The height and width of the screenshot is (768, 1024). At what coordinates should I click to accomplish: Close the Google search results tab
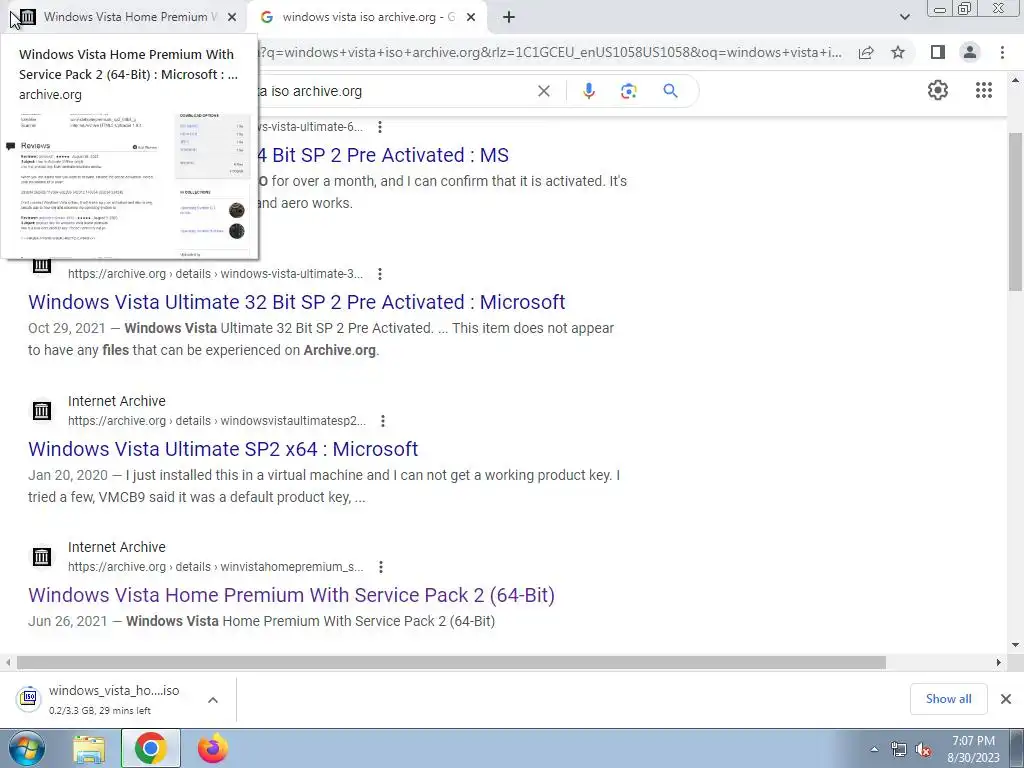pyautogui.click(x=471, y=18)
